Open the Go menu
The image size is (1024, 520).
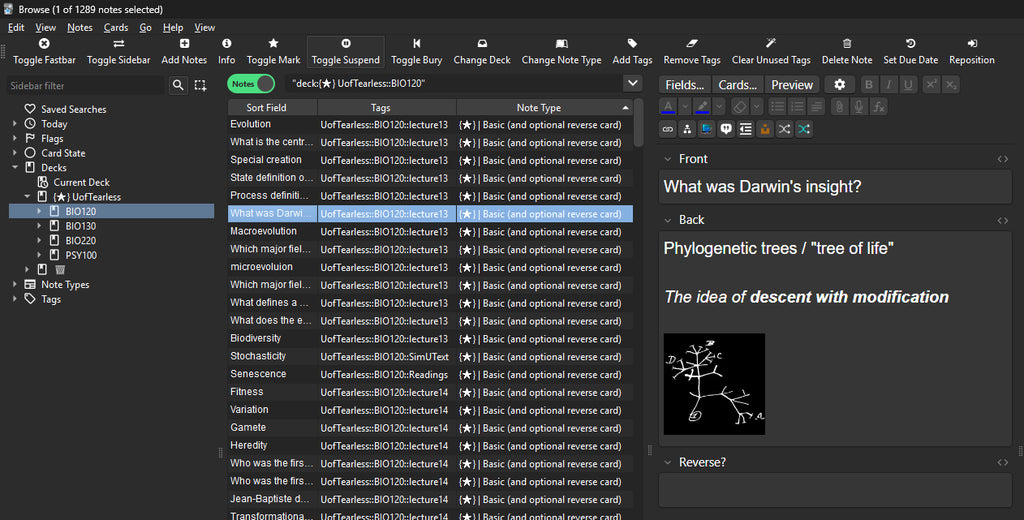point(146,27)
